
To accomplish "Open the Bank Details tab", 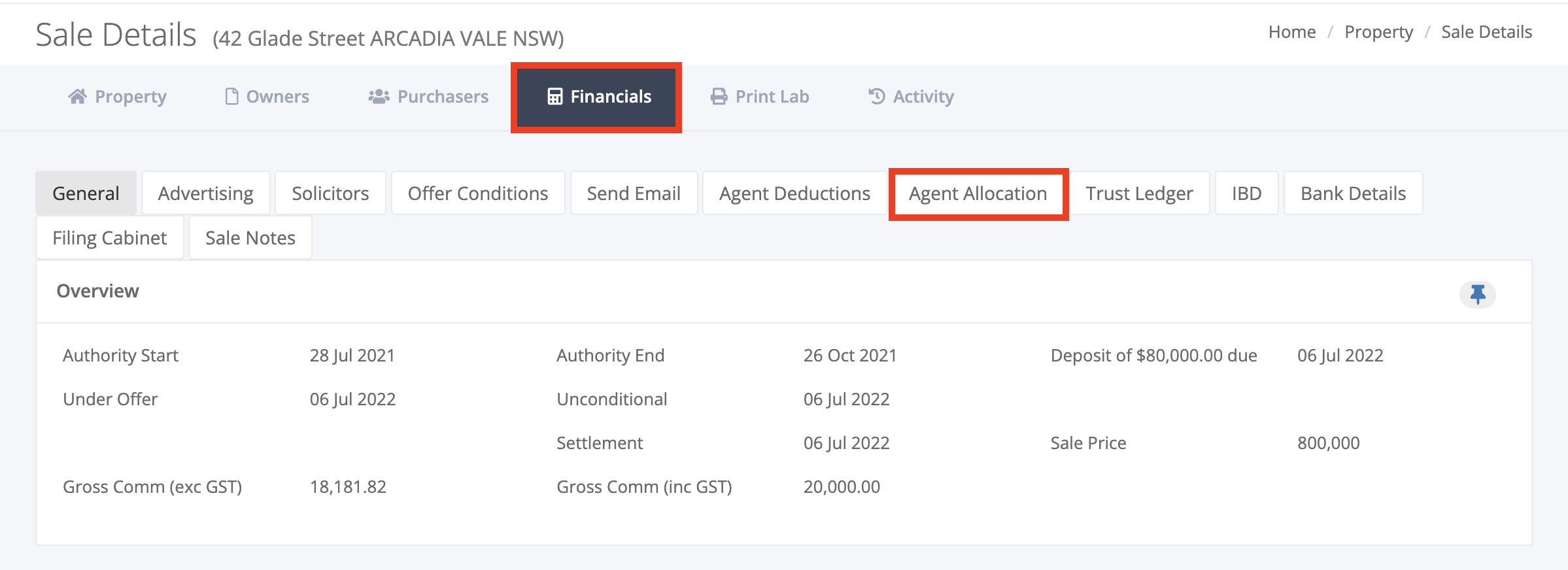I will pyautogui.click(x=1353, y=193).
